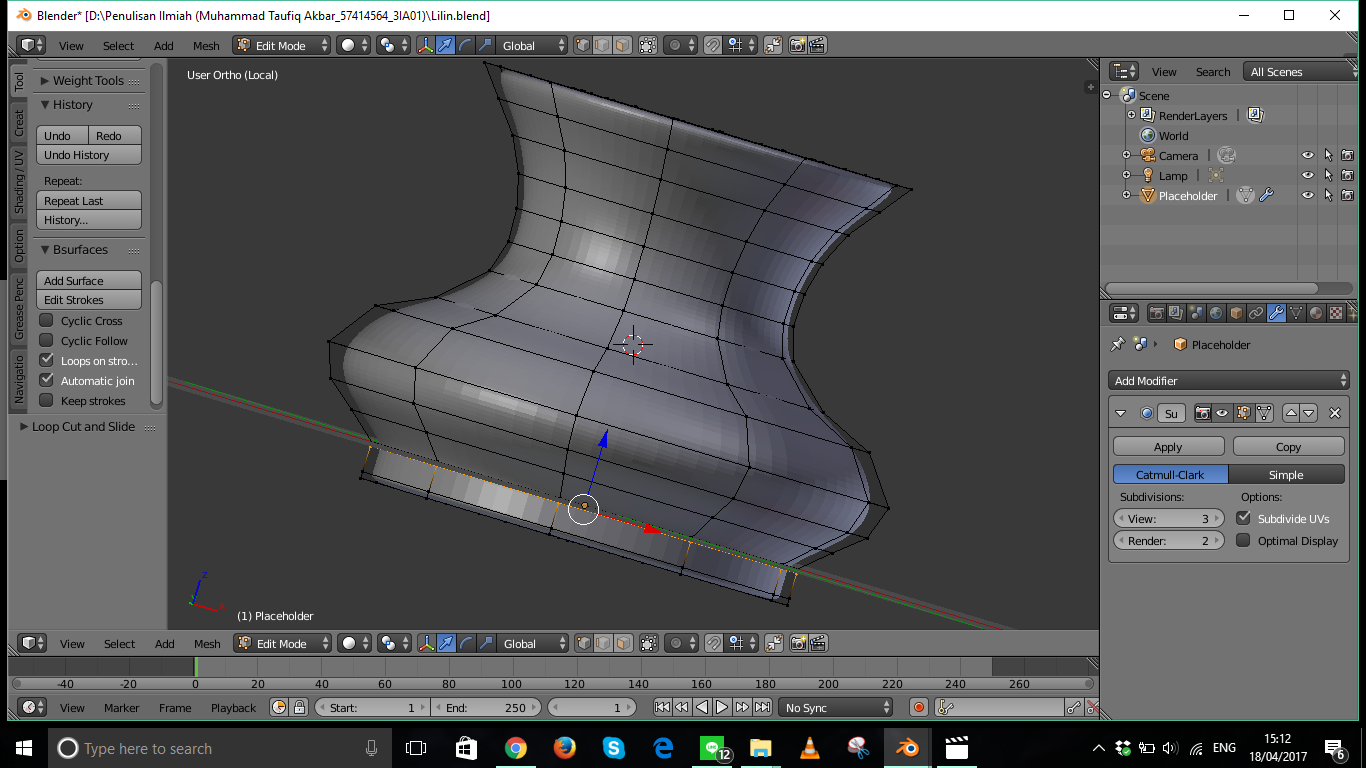This screenshot has width=1366, height=768.
Task: Open the timeline Playback menu
Action: (234, 707)
